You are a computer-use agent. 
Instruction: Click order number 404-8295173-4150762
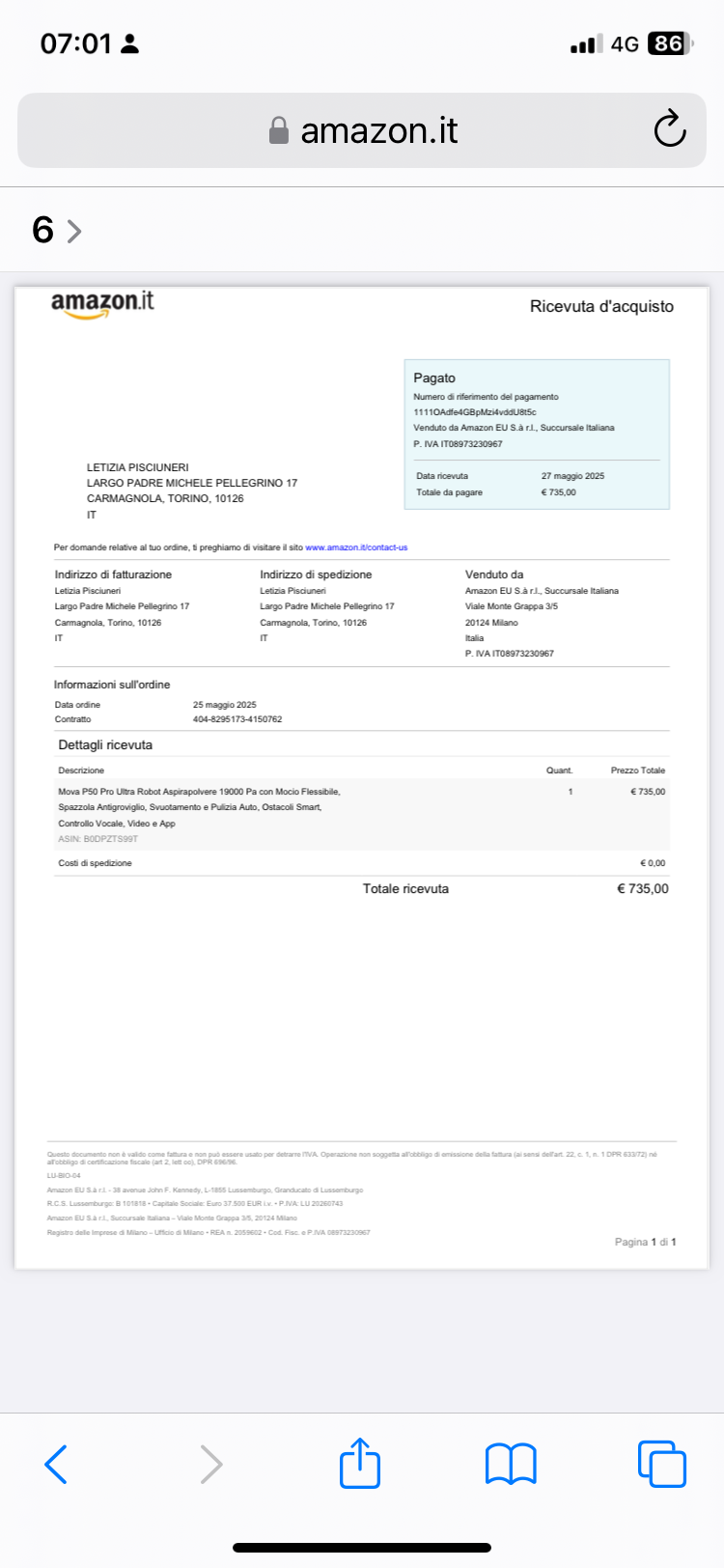pyautogui.click(x=237, y=719)
